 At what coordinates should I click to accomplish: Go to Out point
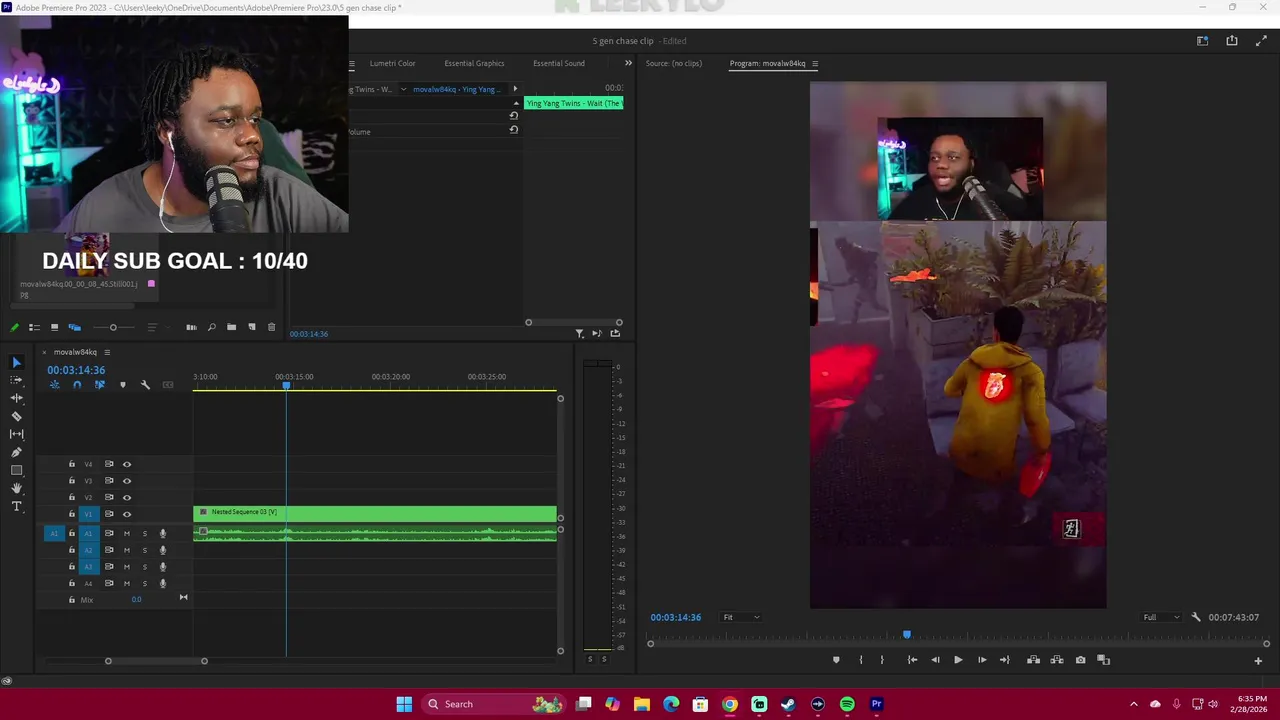click(x=1005, y=660)
